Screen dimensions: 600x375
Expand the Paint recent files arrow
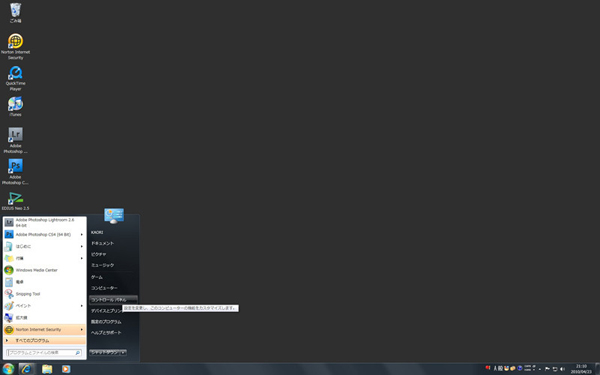coord(82,306)
